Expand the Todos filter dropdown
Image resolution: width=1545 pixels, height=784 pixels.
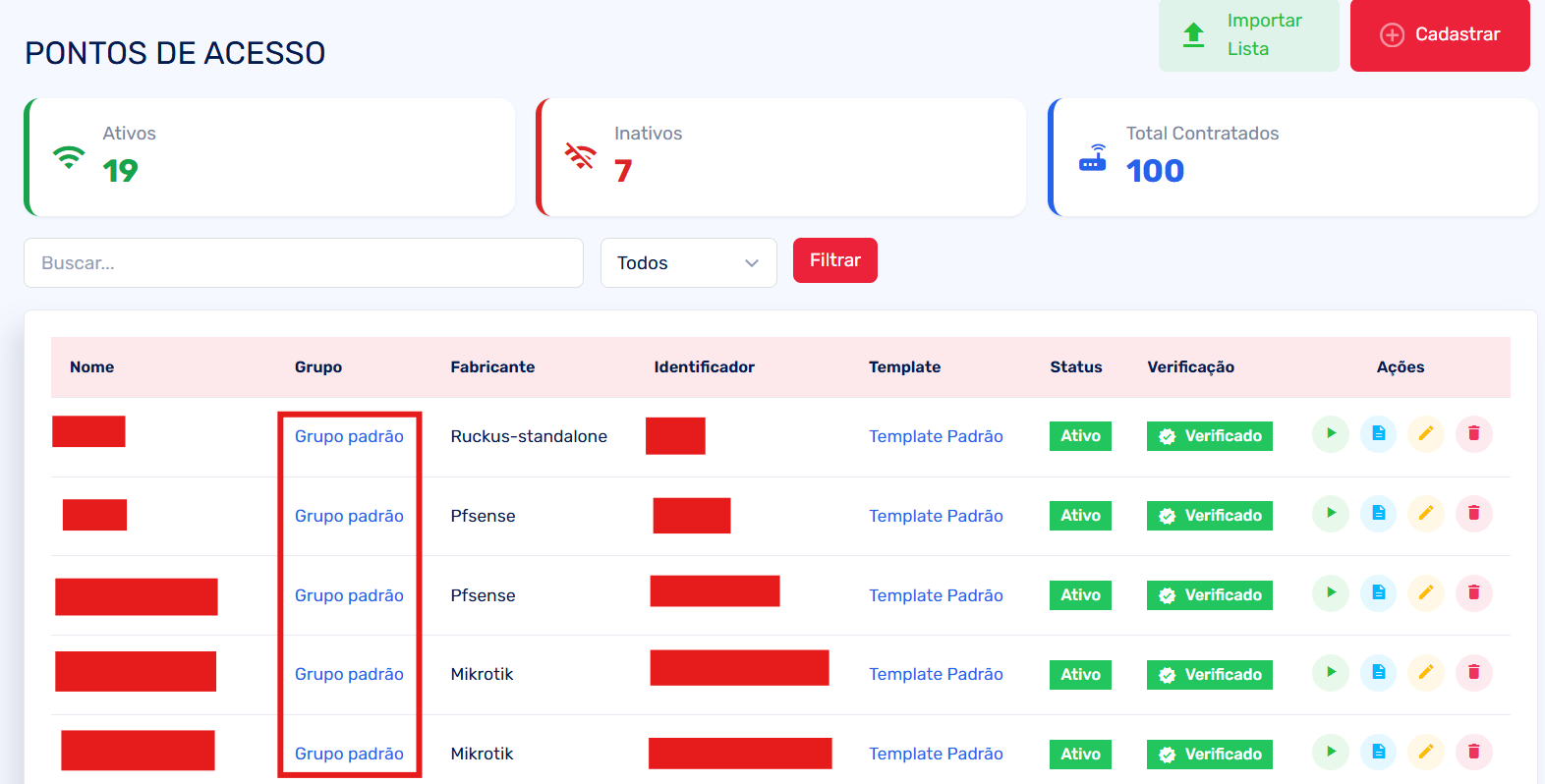(x=688, y=263)
